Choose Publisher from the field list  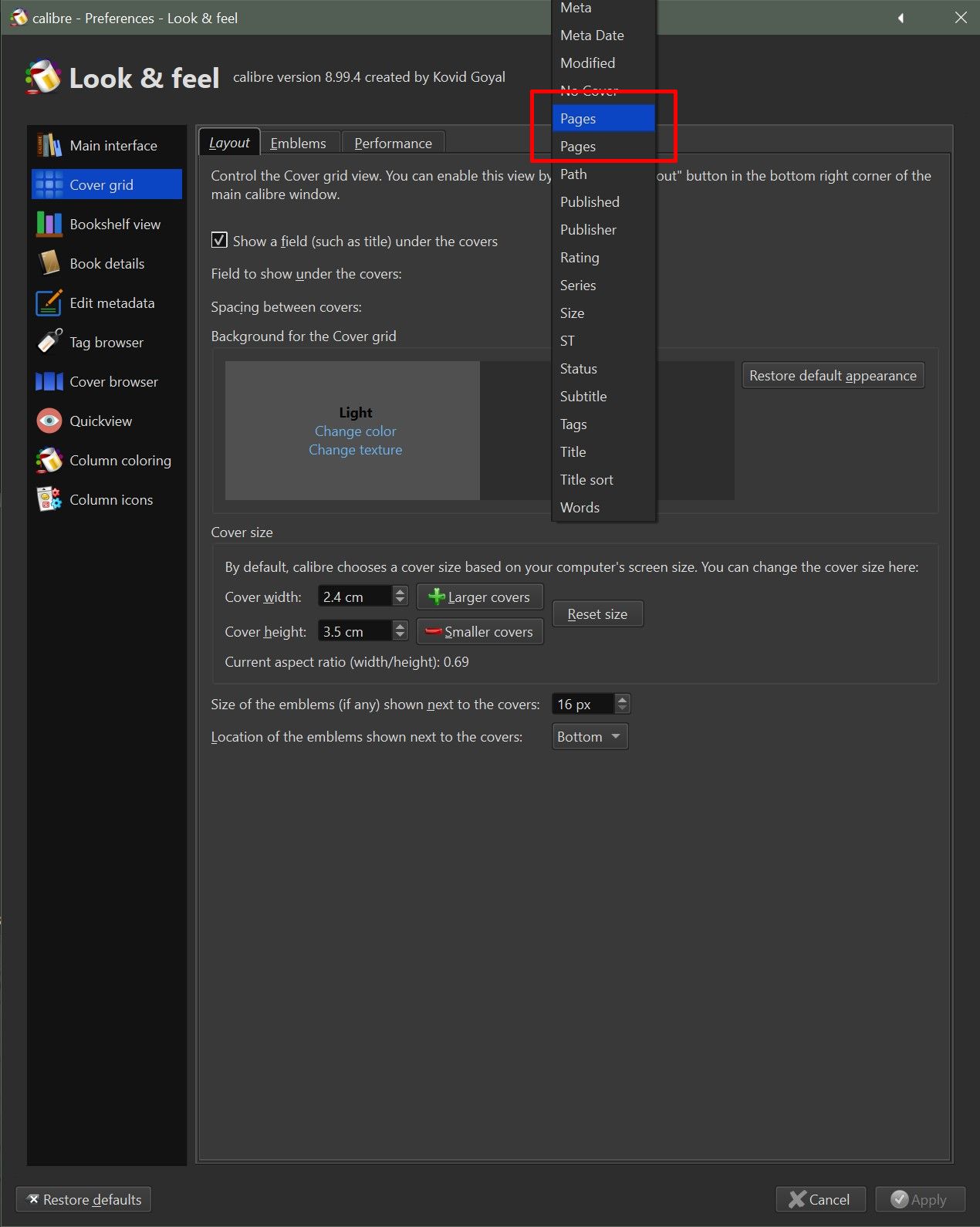[x=603, y=230]
